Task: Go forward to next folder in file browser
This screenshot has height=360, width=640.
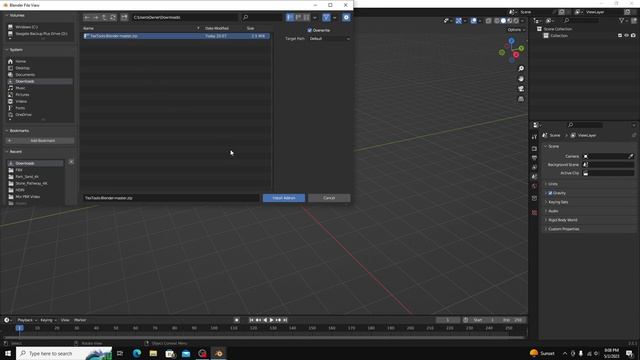Action: 96,18
